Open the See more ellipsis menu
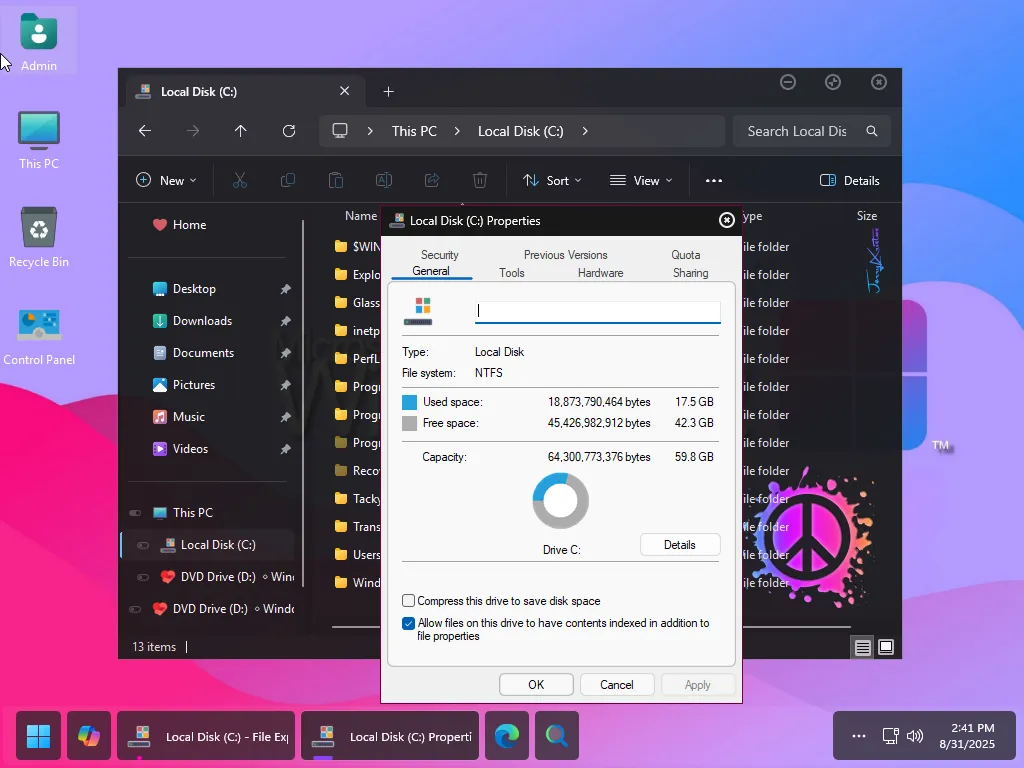 point(714,180)
